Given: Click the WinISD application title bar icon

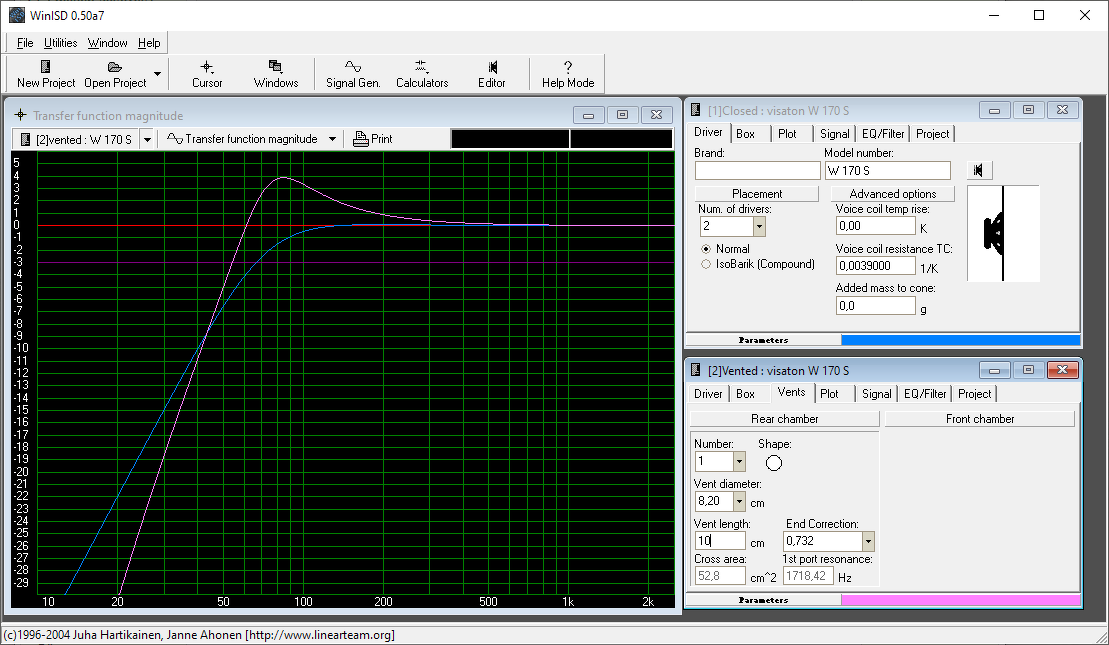Looking at the screenshot, I should tap(16, 15).
